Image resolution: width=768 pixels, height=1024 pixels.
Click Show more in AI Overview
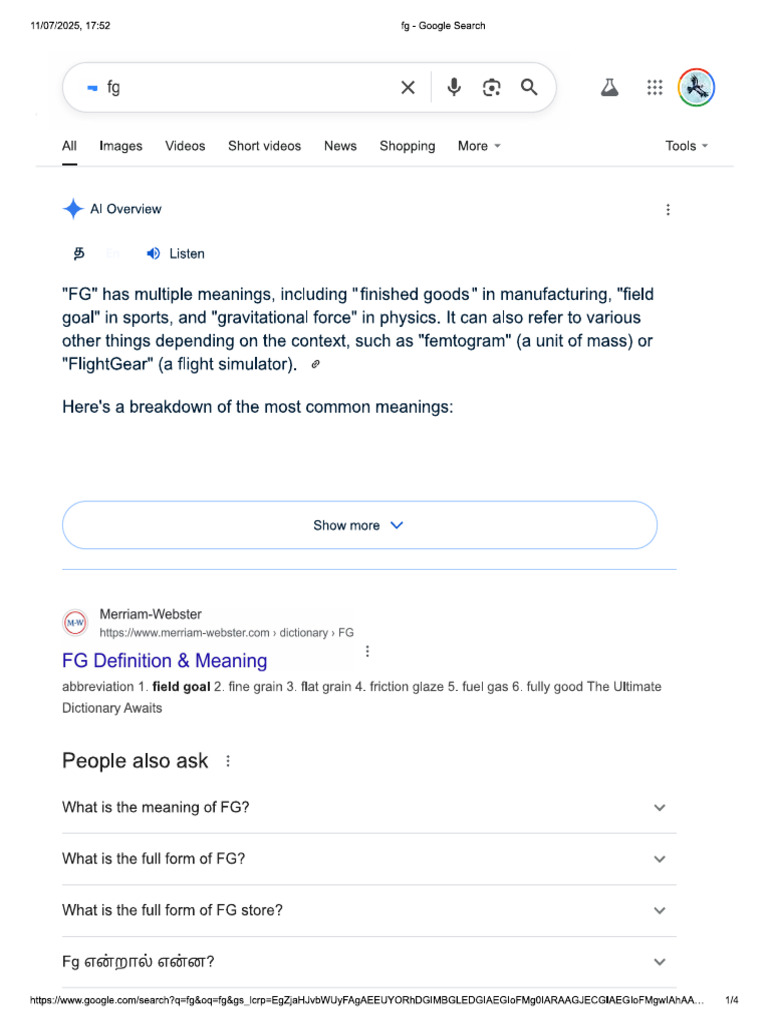[359, 525]
